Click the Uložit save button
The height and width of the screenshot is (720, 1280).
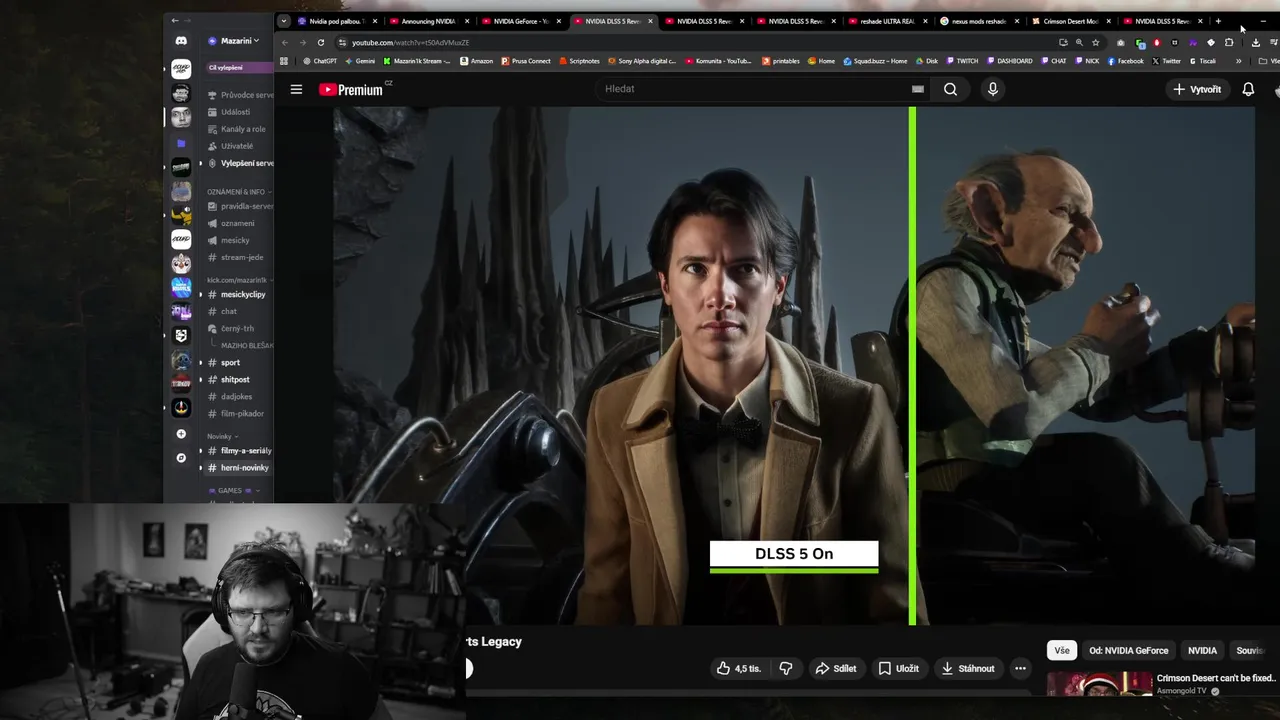click(898, 668)
